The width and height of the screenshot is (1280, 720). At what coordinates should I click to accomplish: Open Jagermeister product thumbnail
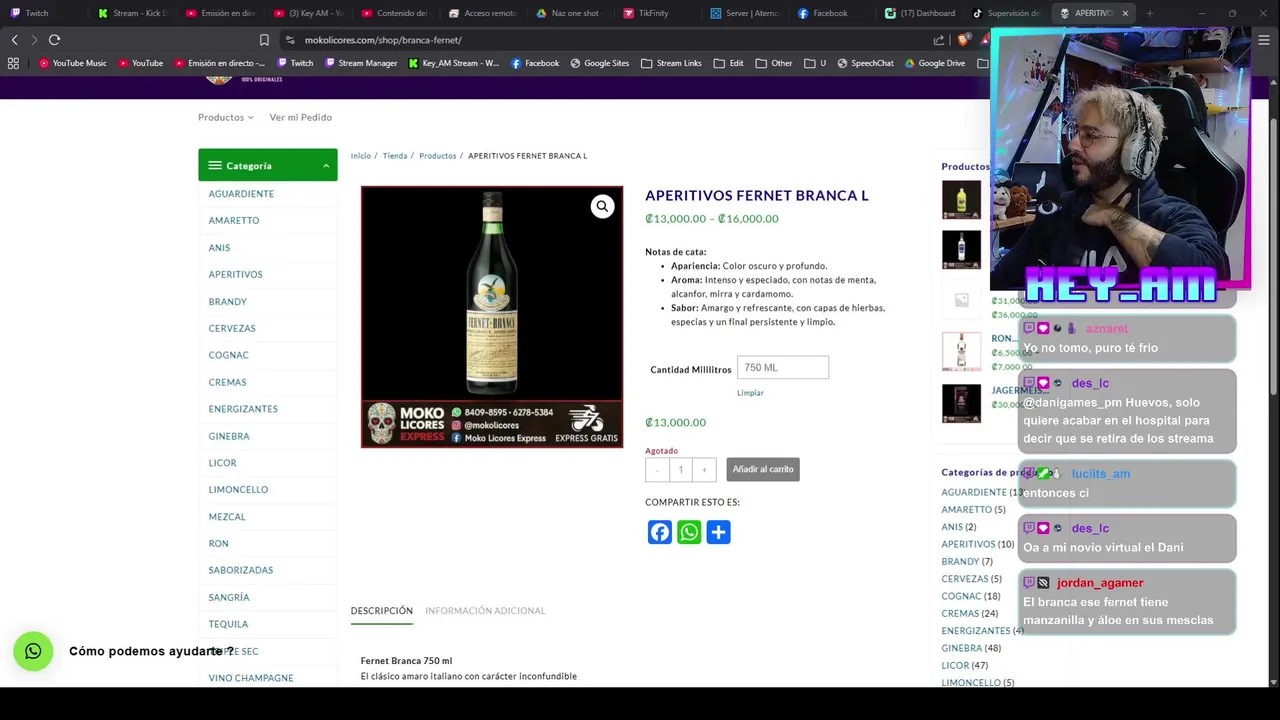coord(961,403)
